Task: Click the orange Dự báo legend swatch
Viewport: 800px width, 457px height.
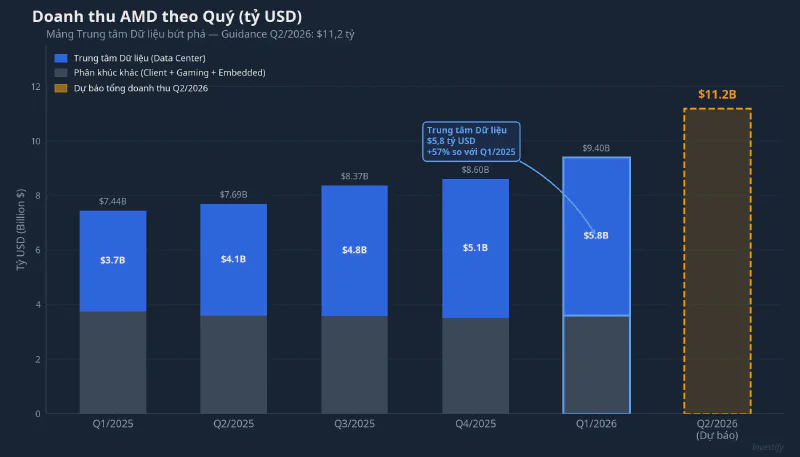Action: click(x=61, y=88)
